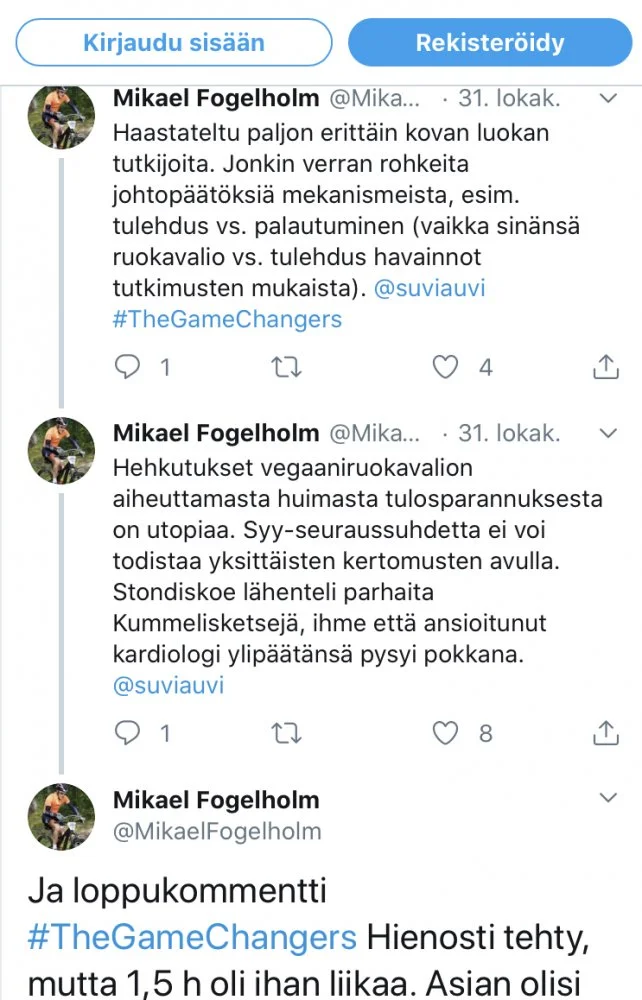Like the first tweet with 4 likes
The image size is (642, 1000).
point(446,367)
